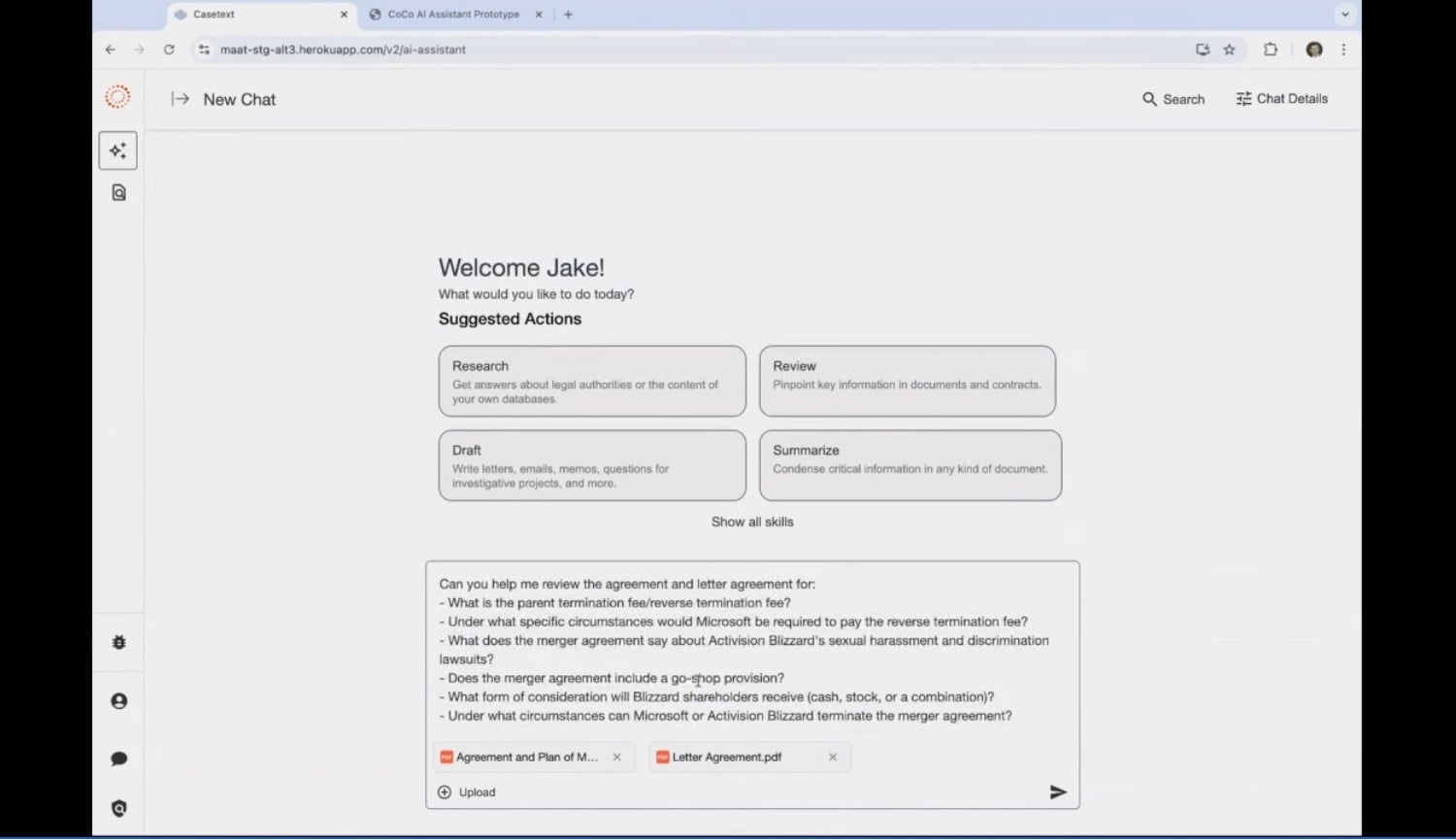Expand the sidebar using the arrow toggle

pos(180,99)
